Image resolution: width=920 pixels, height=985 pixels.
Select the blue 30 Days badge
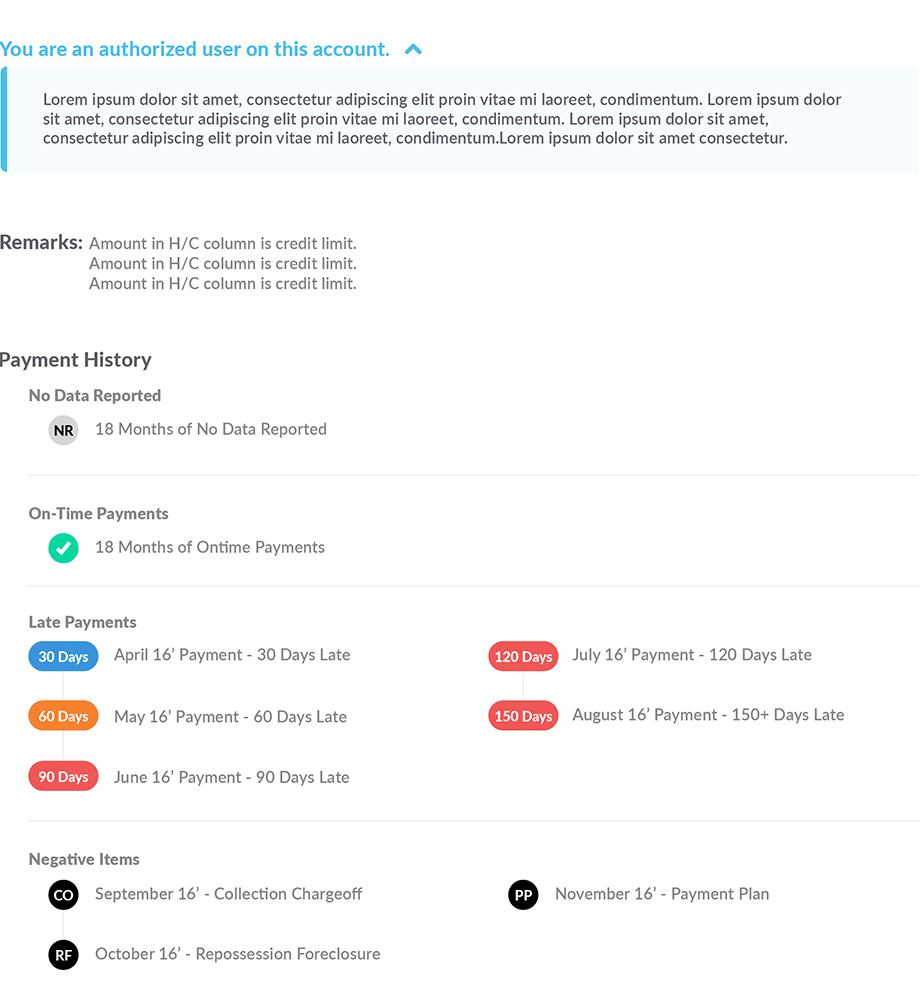(63, 657)
